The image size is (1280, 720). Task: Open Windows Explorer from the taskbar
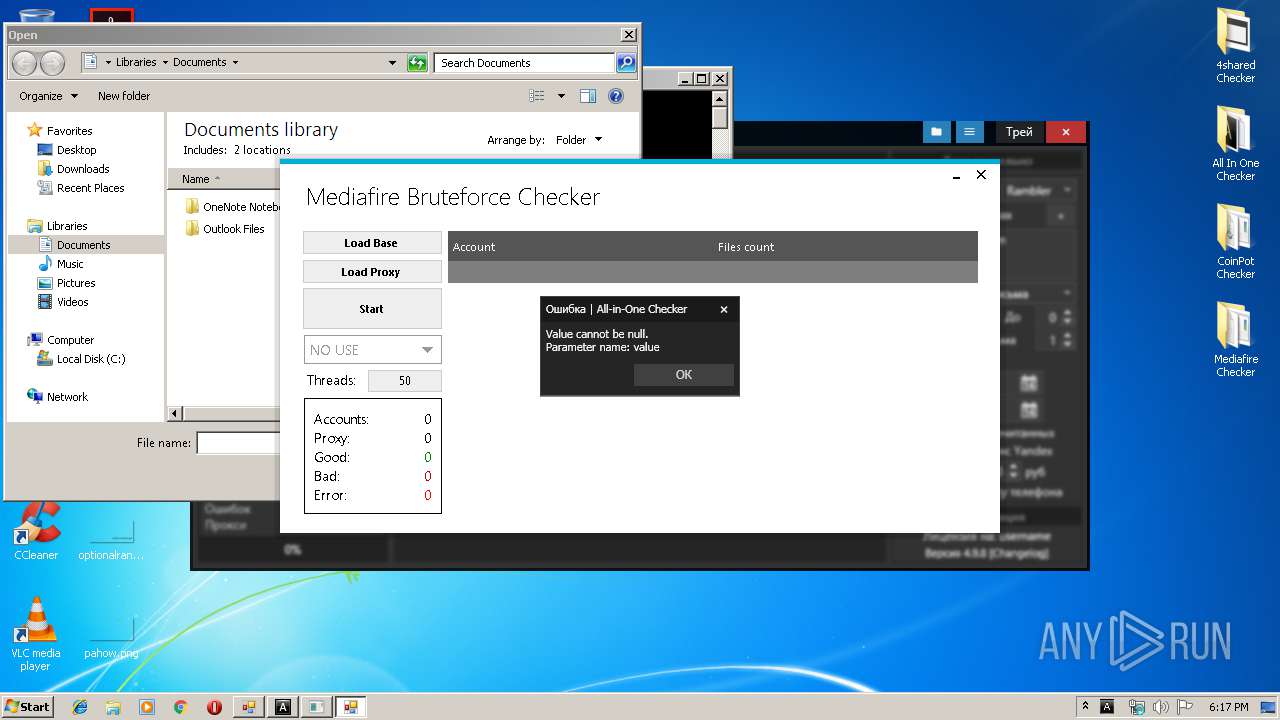point(113,707)
